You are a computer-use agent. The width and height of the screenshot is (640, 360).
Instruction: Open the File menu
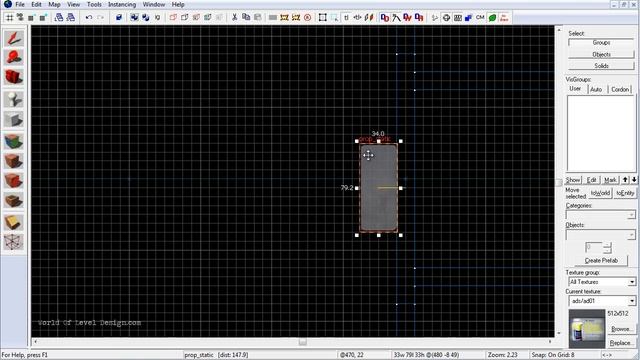(20, 4)
